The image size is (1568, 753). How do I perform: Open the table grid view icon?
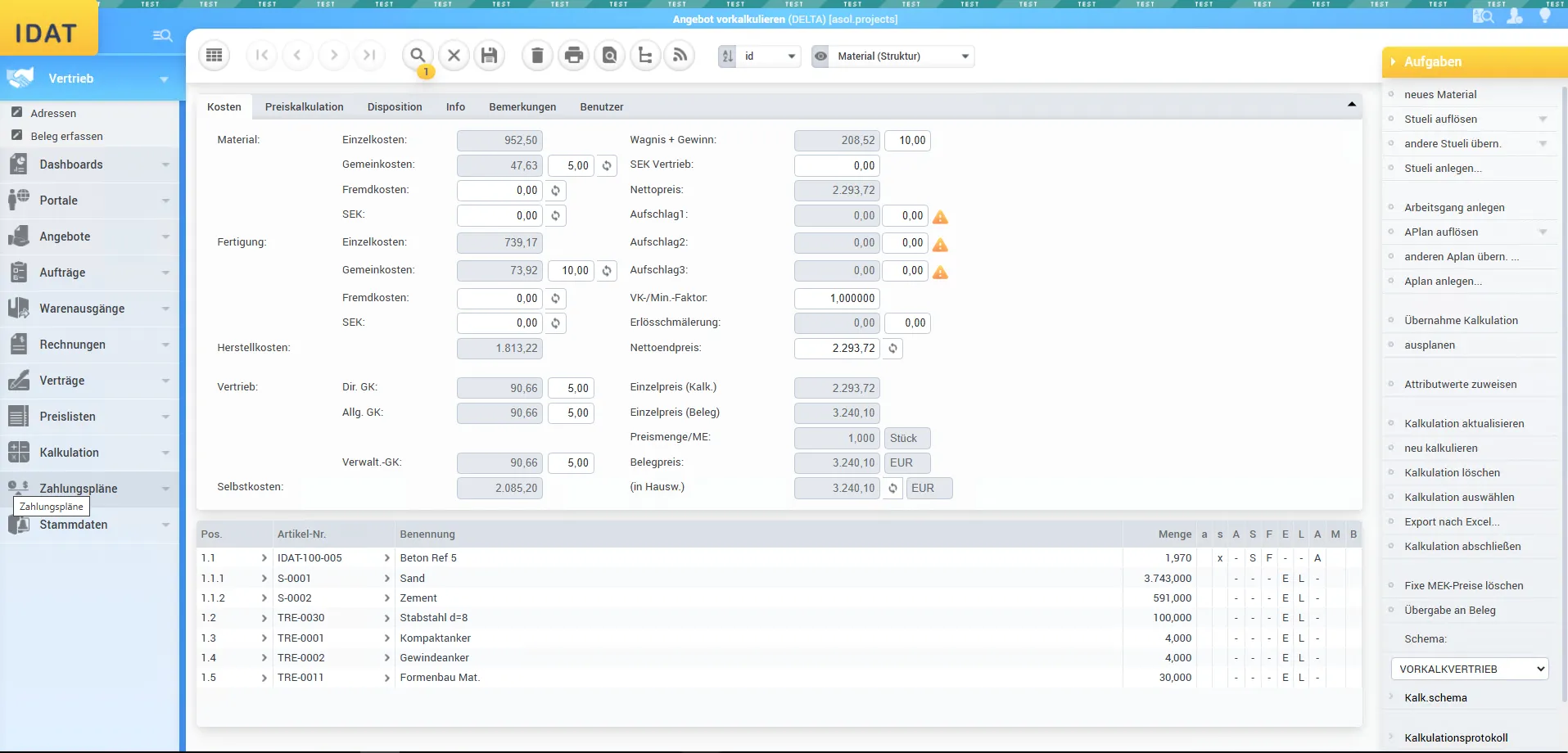[215, 56]
